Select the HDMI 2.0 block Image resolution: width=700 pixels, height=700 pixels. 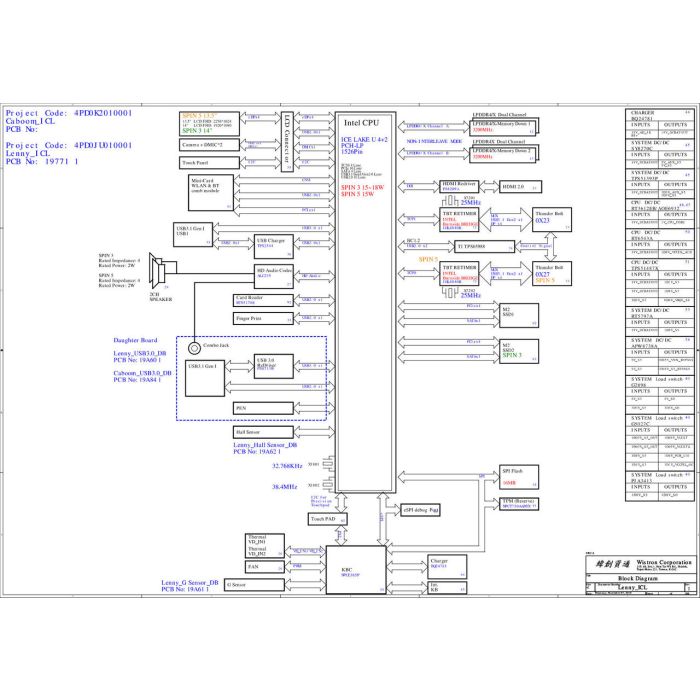(x=521, y=187)
